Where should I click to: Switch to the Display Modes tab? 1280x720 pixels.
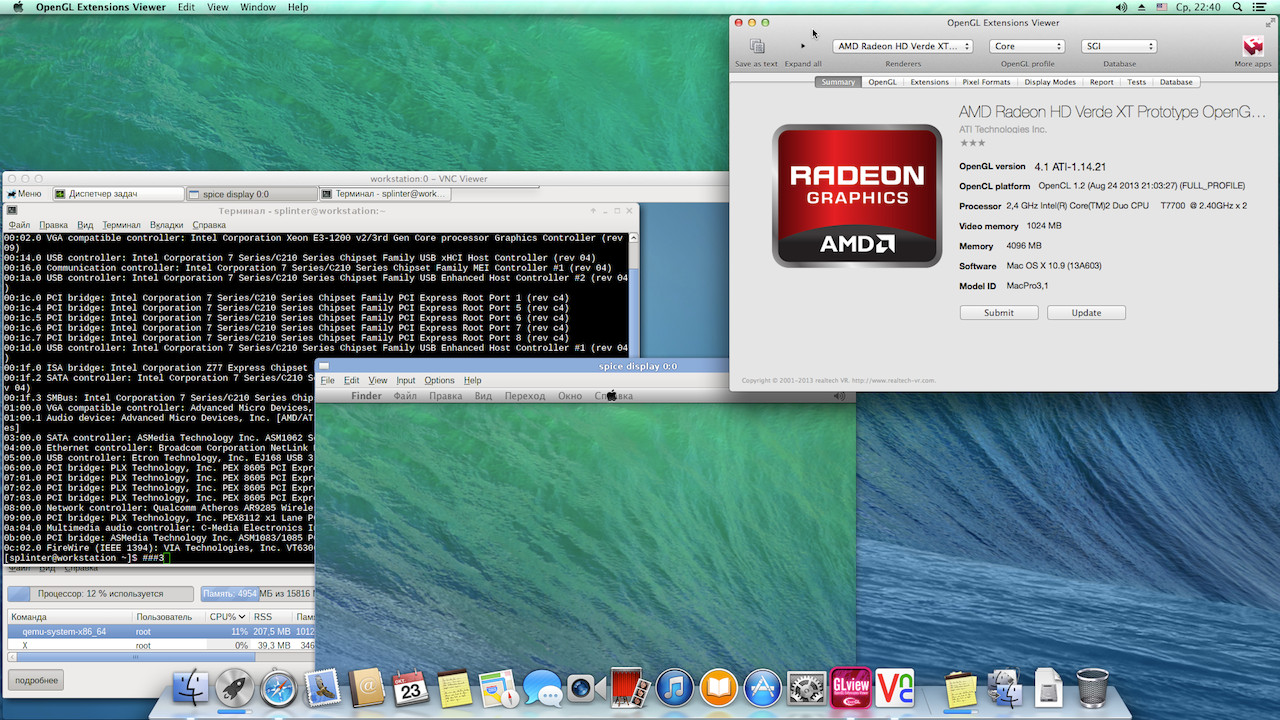1050,82
